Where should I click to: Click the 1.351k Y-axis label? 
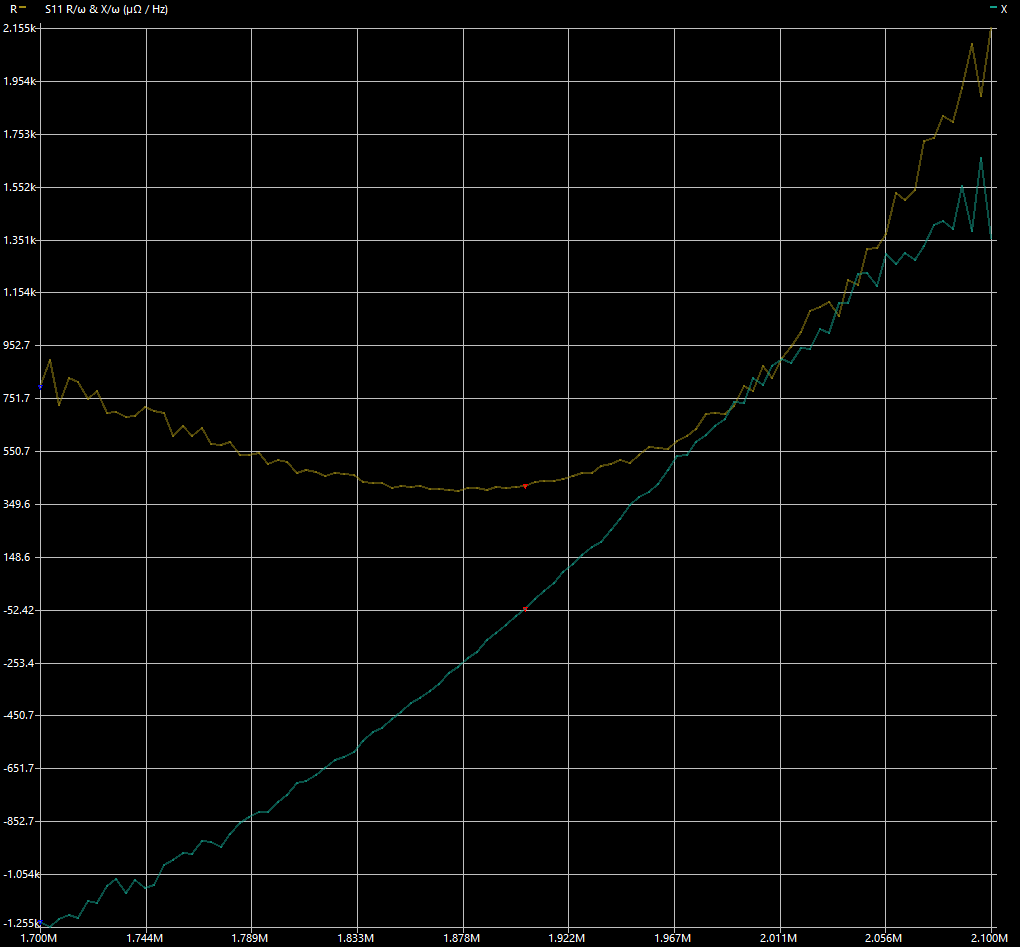coord(20,240)
